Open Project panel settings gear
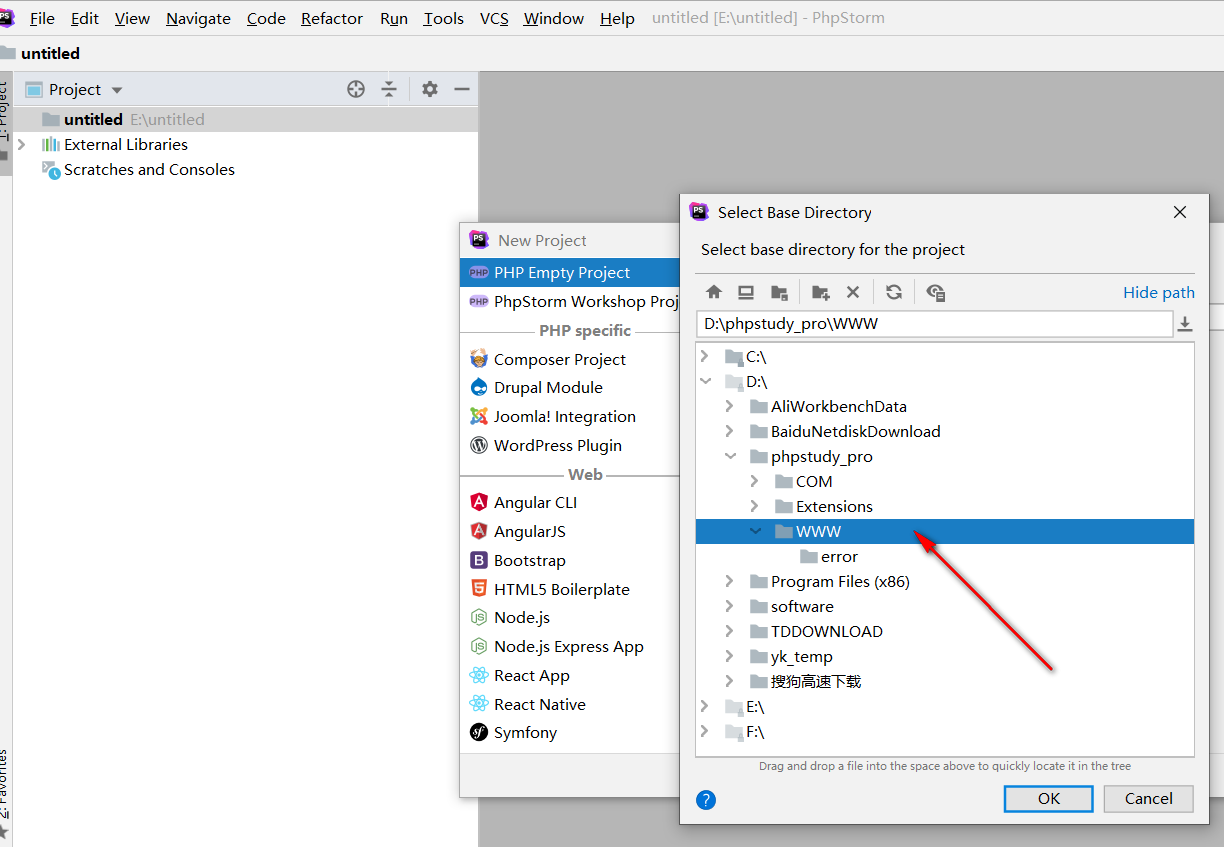The image size is (1224, 847). 430,89
